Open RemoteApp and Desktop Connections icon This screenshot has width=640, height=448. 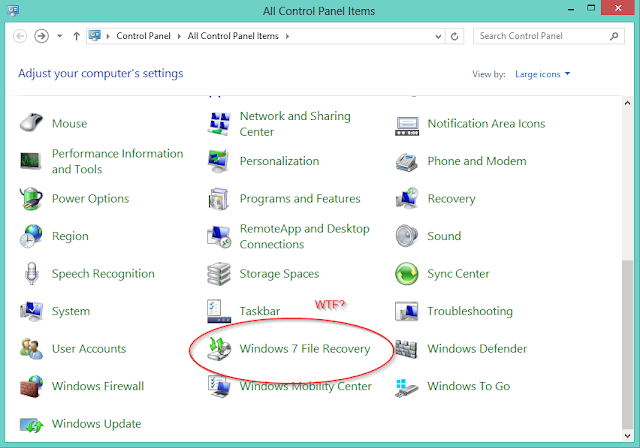tap(219, 236)
